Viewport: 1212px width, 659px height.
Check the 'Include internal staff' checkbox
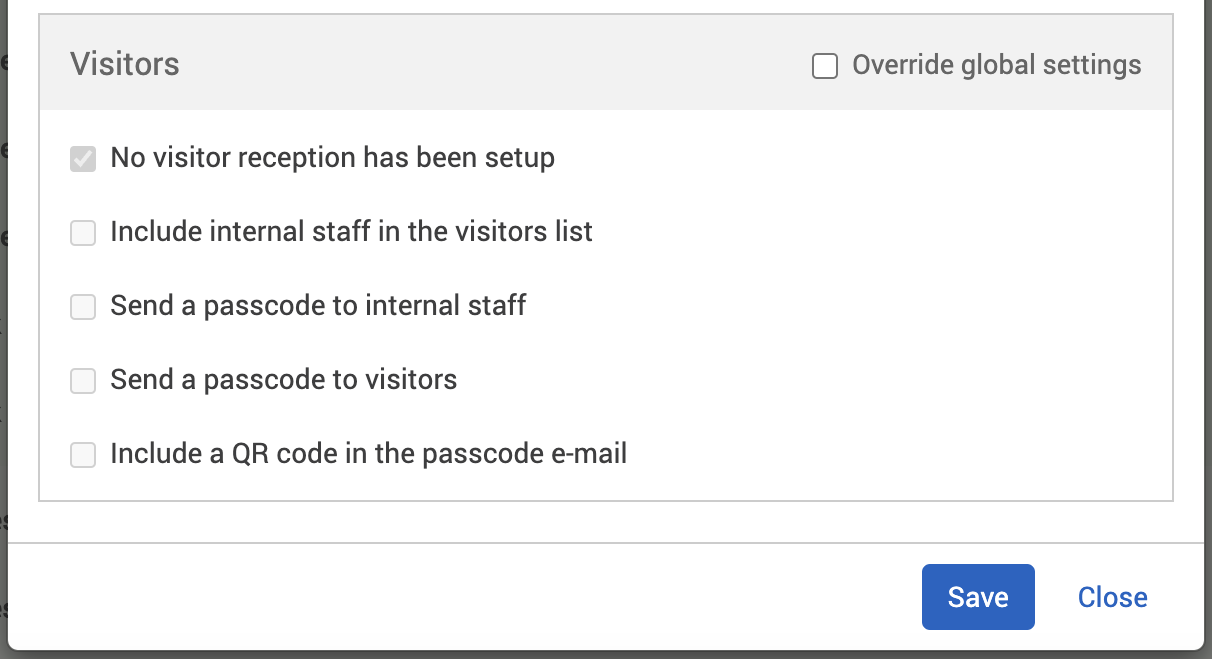point(83,233)
